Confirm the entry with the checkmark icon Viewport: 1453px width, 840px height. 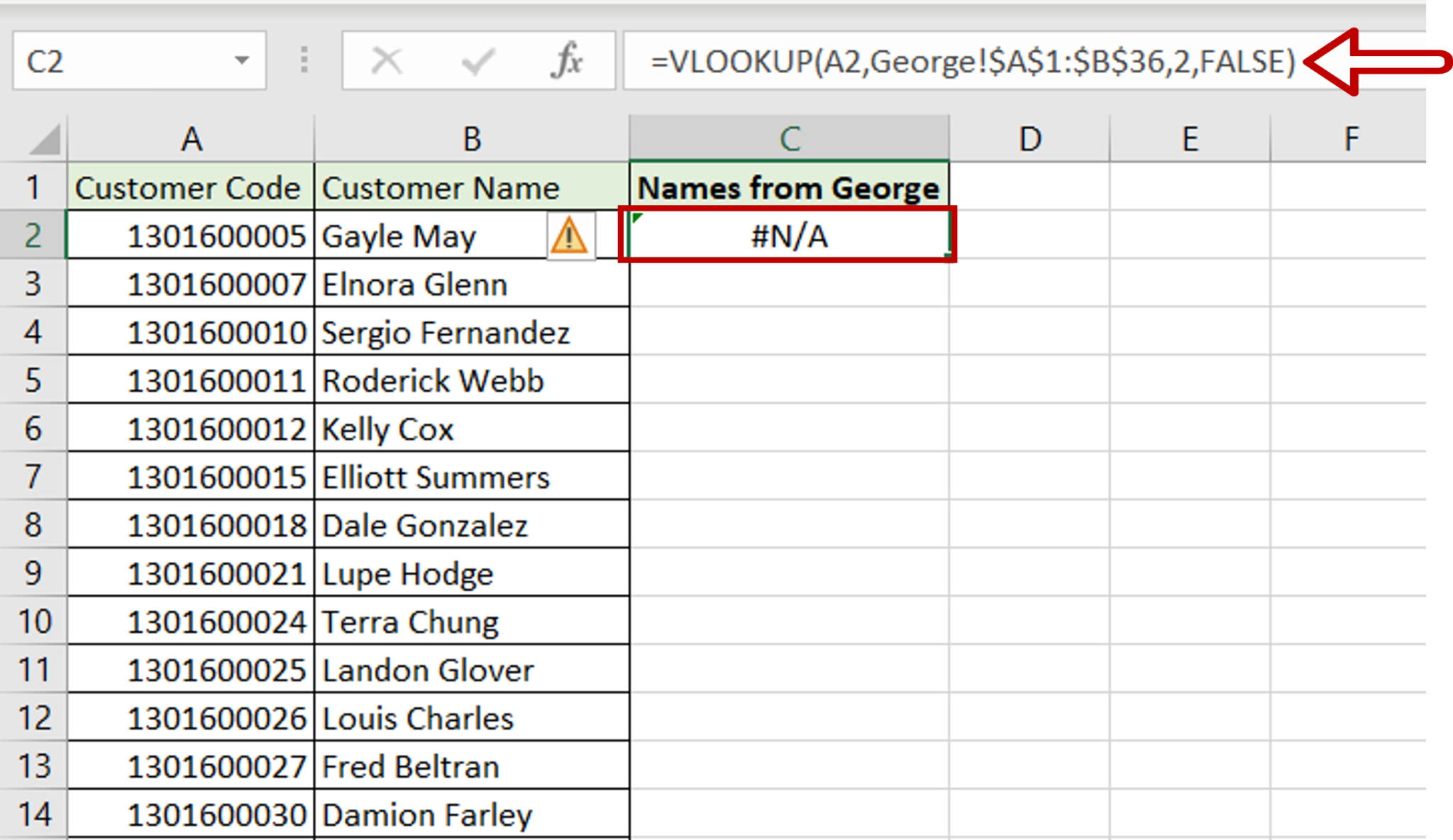(x=477, y=60)
